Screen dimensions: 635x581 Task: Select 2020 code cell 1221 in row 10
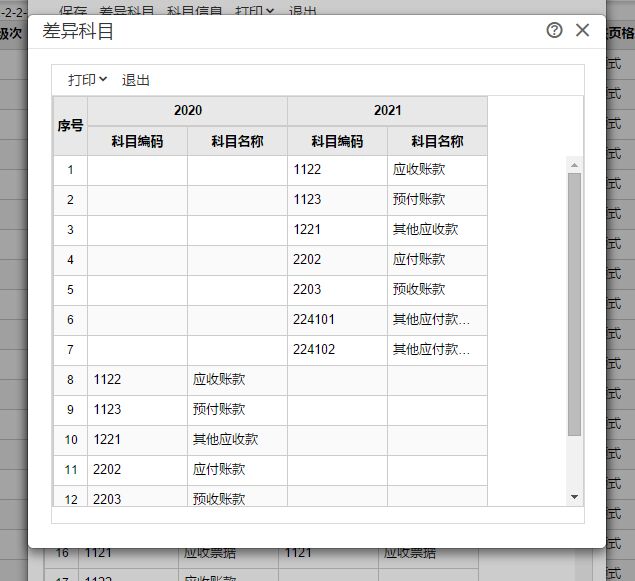(137, 440)
